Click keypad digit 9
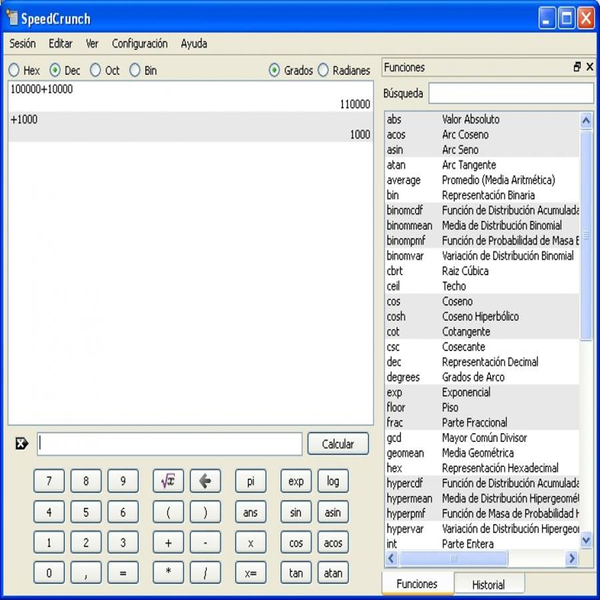This screenshot has height=600, width=600. click(123, 481)
